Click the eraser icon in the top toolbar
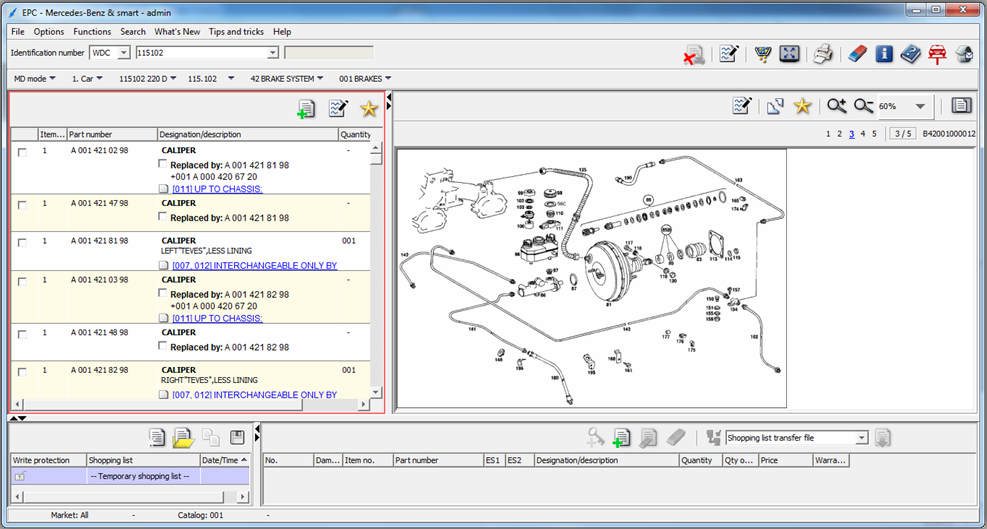This screenshot has height=529, width=987. coord(857,54)
